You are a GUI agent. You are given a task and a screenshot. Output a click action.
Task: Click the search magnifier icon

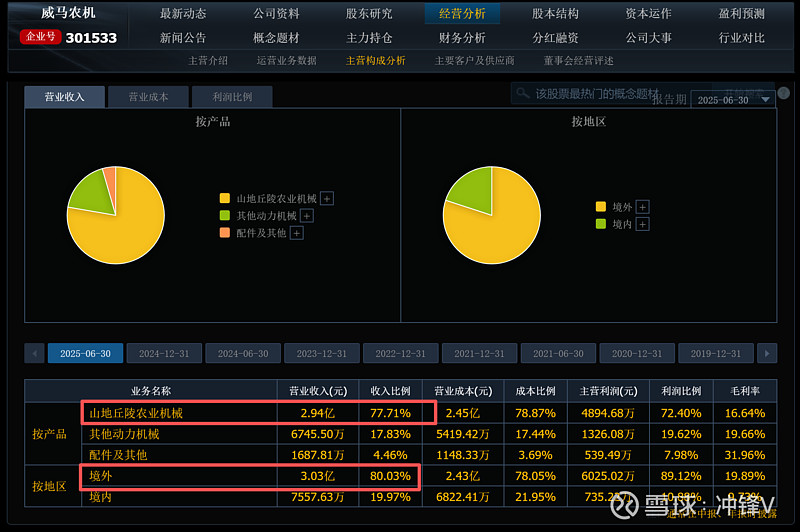click(522, 93)
